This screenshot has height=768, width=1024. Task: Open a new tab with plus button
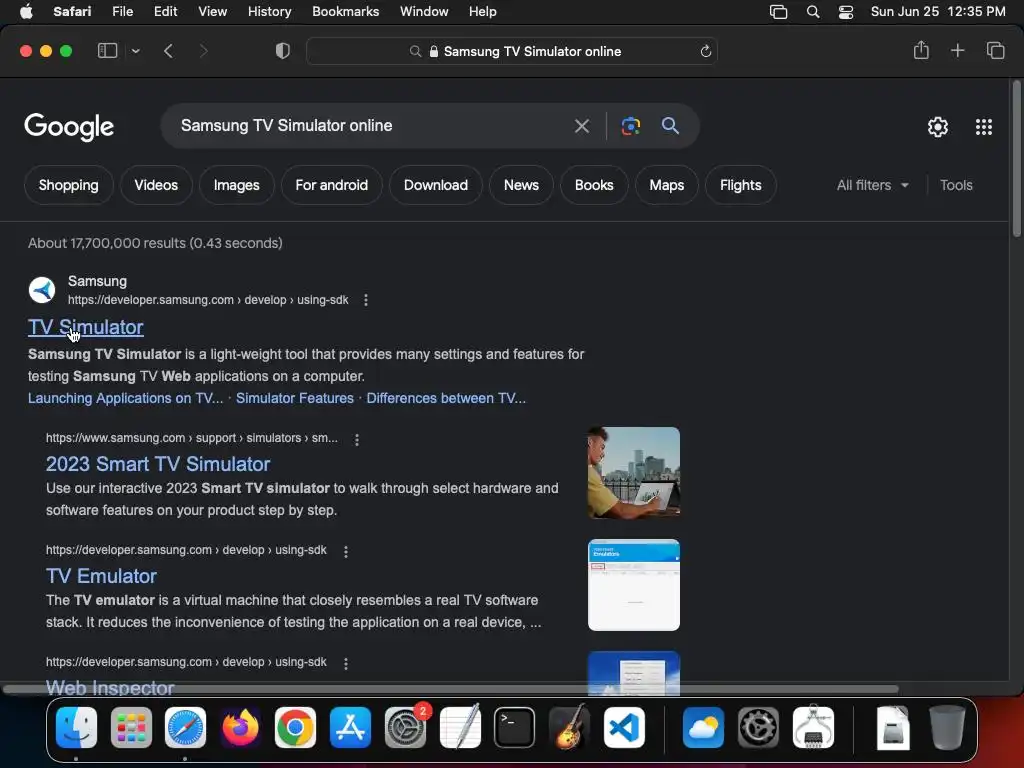[x=957, y=50]
